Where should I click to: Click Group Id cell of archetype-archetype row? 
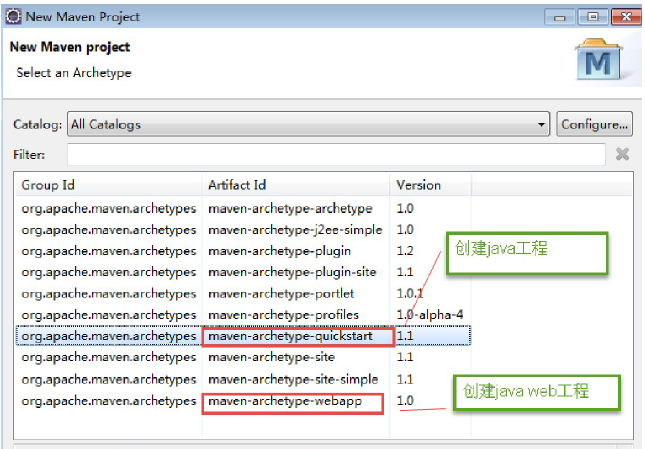(109, 208)
